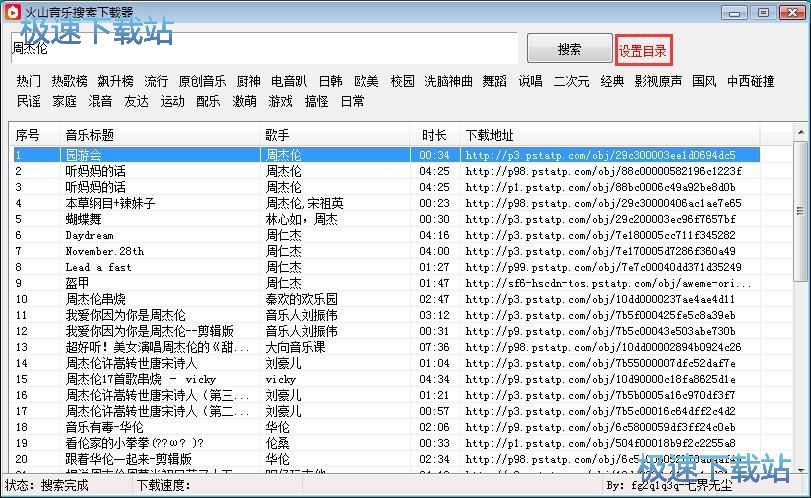Open the 热歌榜 chart category
The height and width of the screenshot is (498, 811).
point(69,81)
